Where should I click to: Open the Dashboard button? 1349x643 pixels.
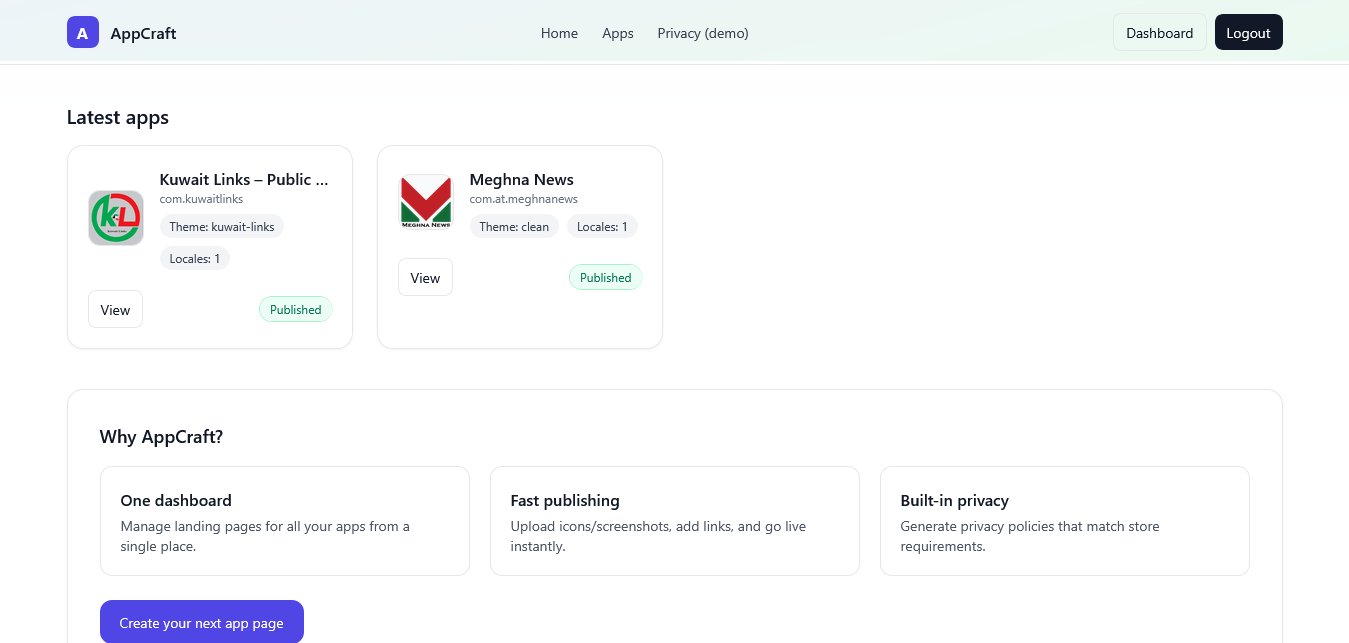[1159, 33]
